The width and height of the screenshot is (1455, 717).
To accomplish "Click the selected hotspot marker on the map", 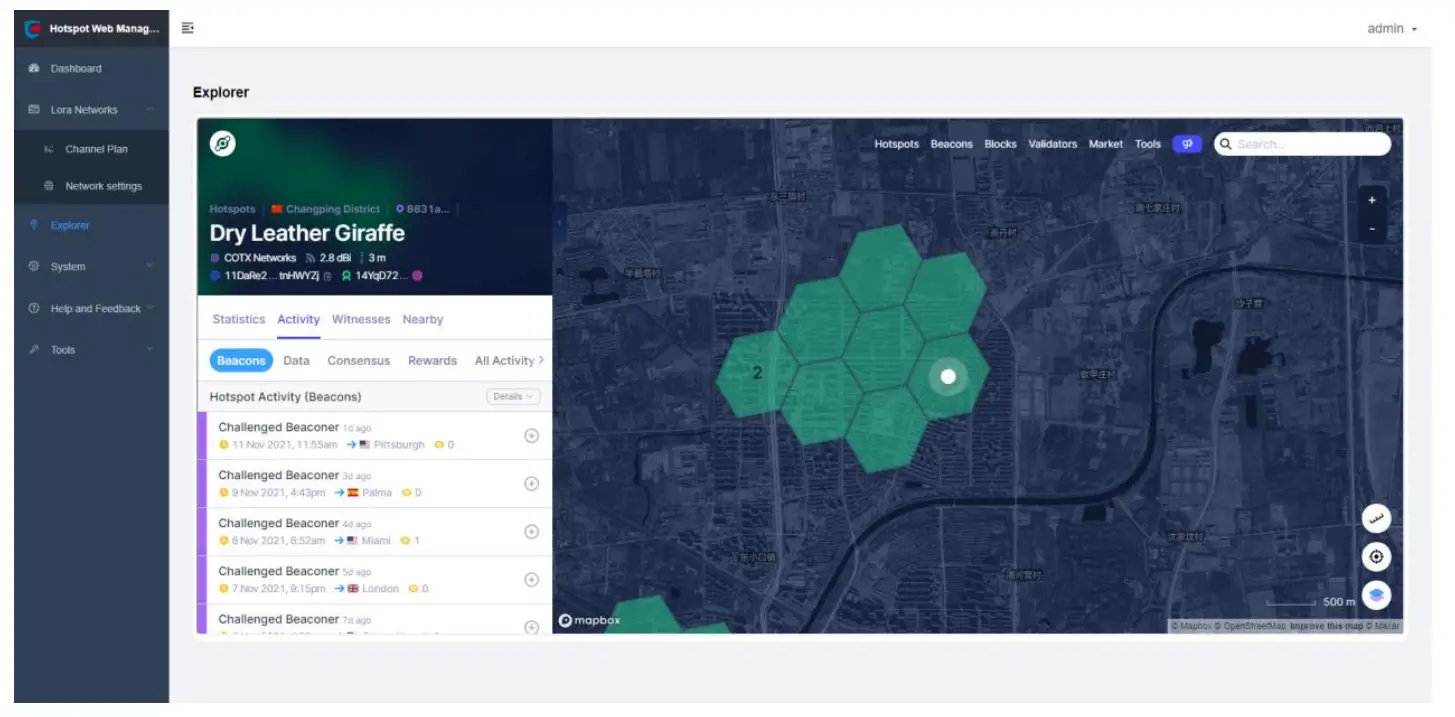I will 948,376.
